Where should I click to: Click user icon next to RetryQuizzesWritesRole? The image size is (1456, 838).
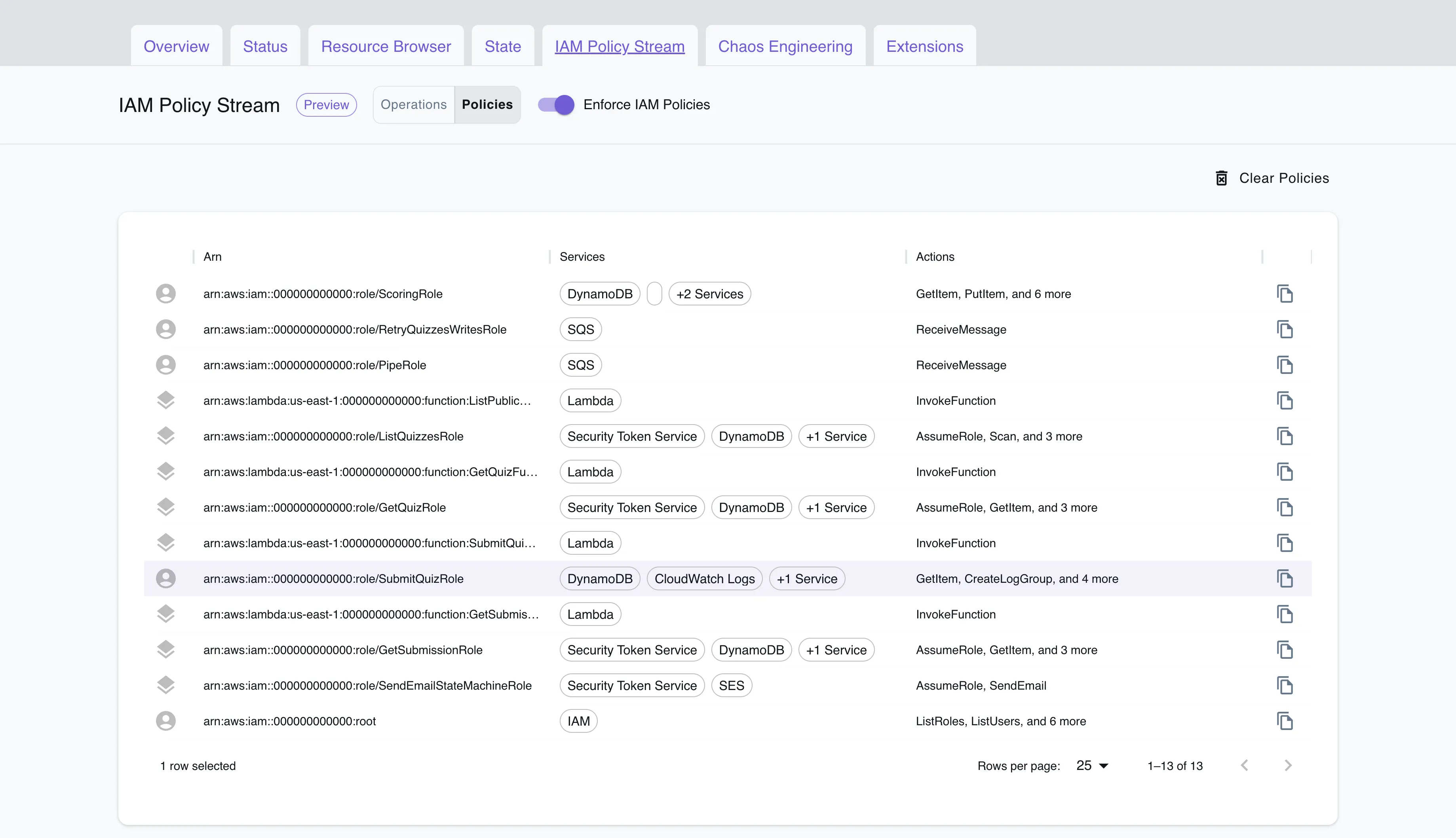tap(166, 329)
